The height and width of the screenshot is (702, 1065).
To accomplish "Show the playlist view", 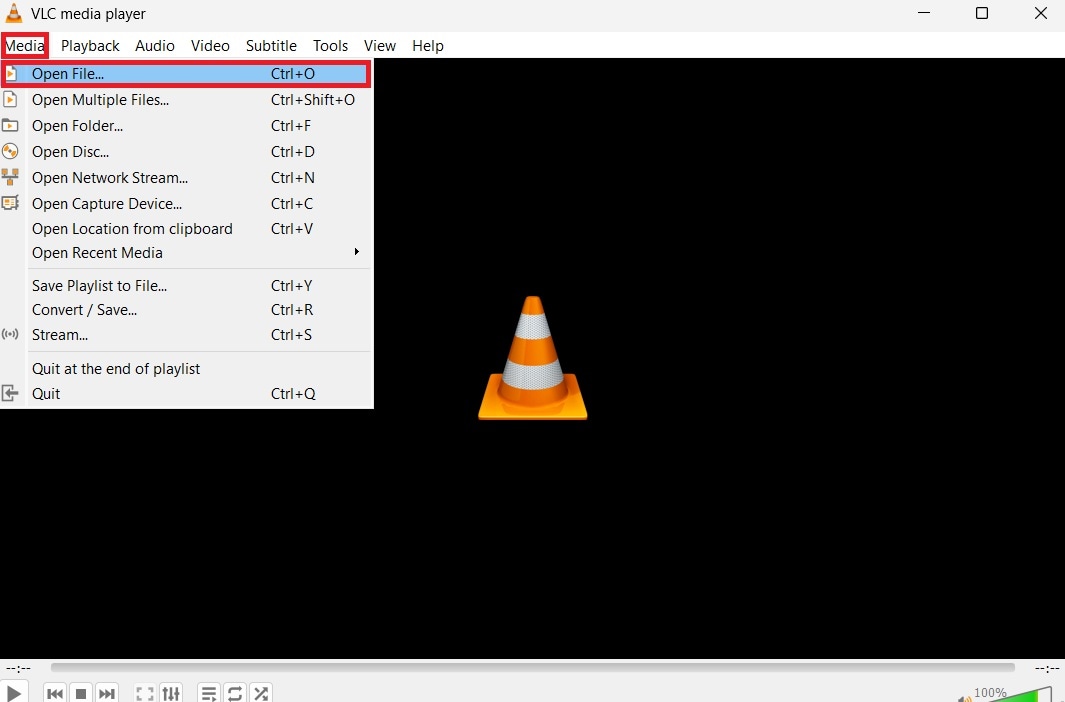I will click(208, 693).
